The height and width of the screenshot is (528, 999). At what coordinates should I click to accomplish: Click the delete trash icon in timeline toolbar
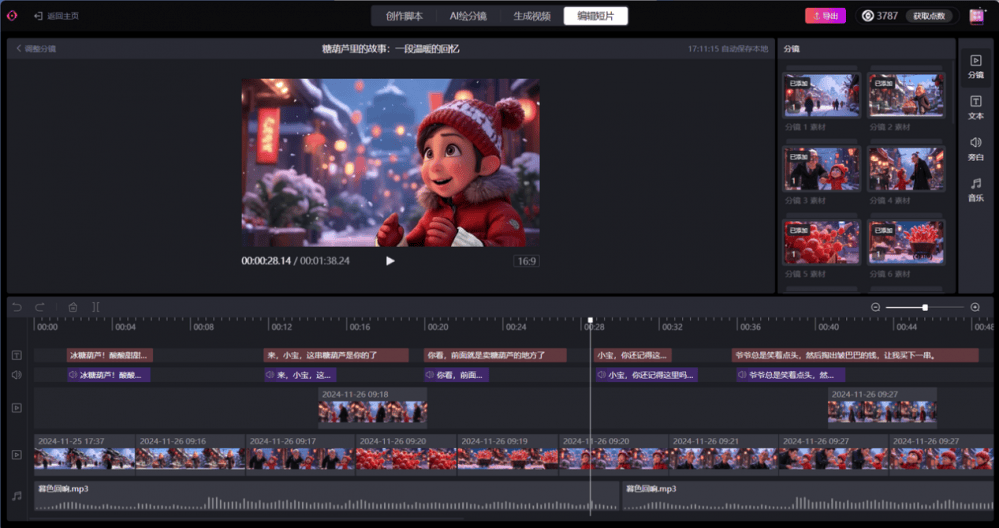click(x=73, y=307)
